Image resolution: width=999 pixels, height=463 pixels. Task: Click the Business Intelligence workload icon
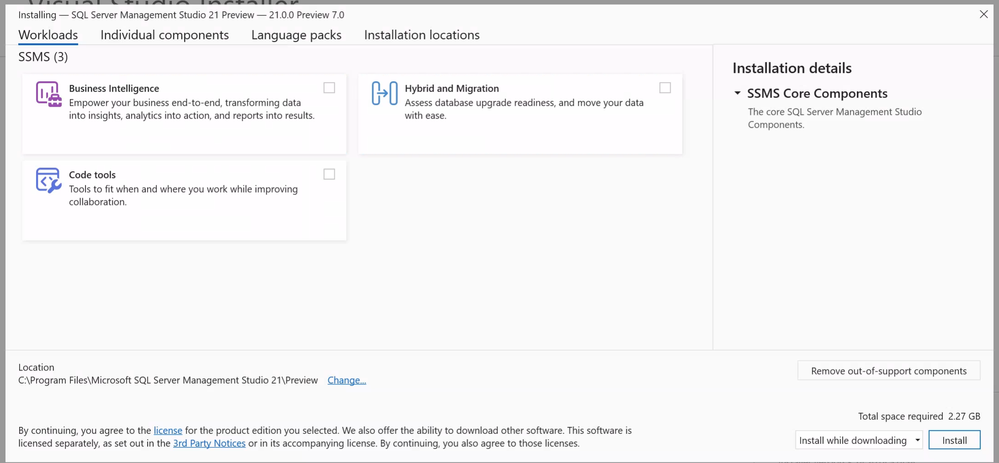(x=48, y=94)
